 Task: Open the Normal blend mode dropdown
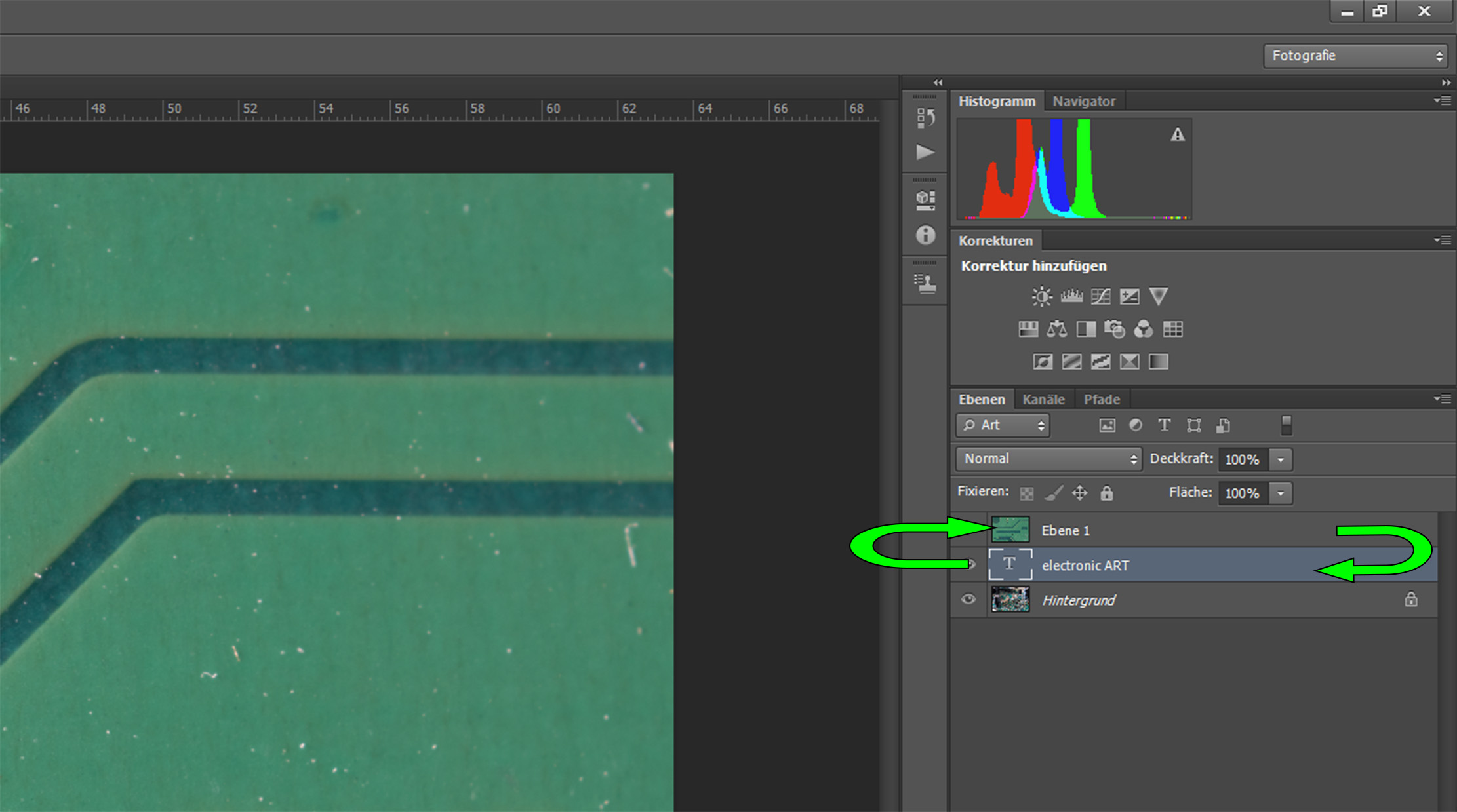(1048, 459)
